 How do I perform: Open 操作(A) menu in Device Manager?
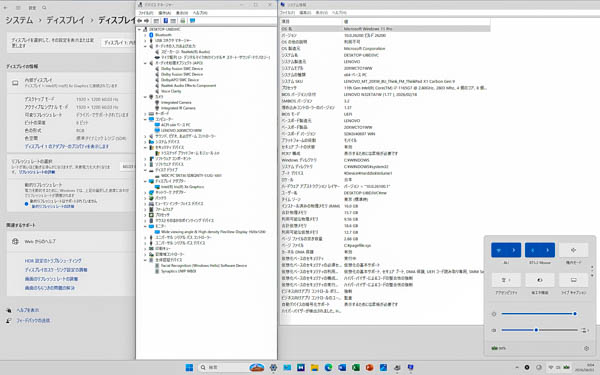(165, 13)
